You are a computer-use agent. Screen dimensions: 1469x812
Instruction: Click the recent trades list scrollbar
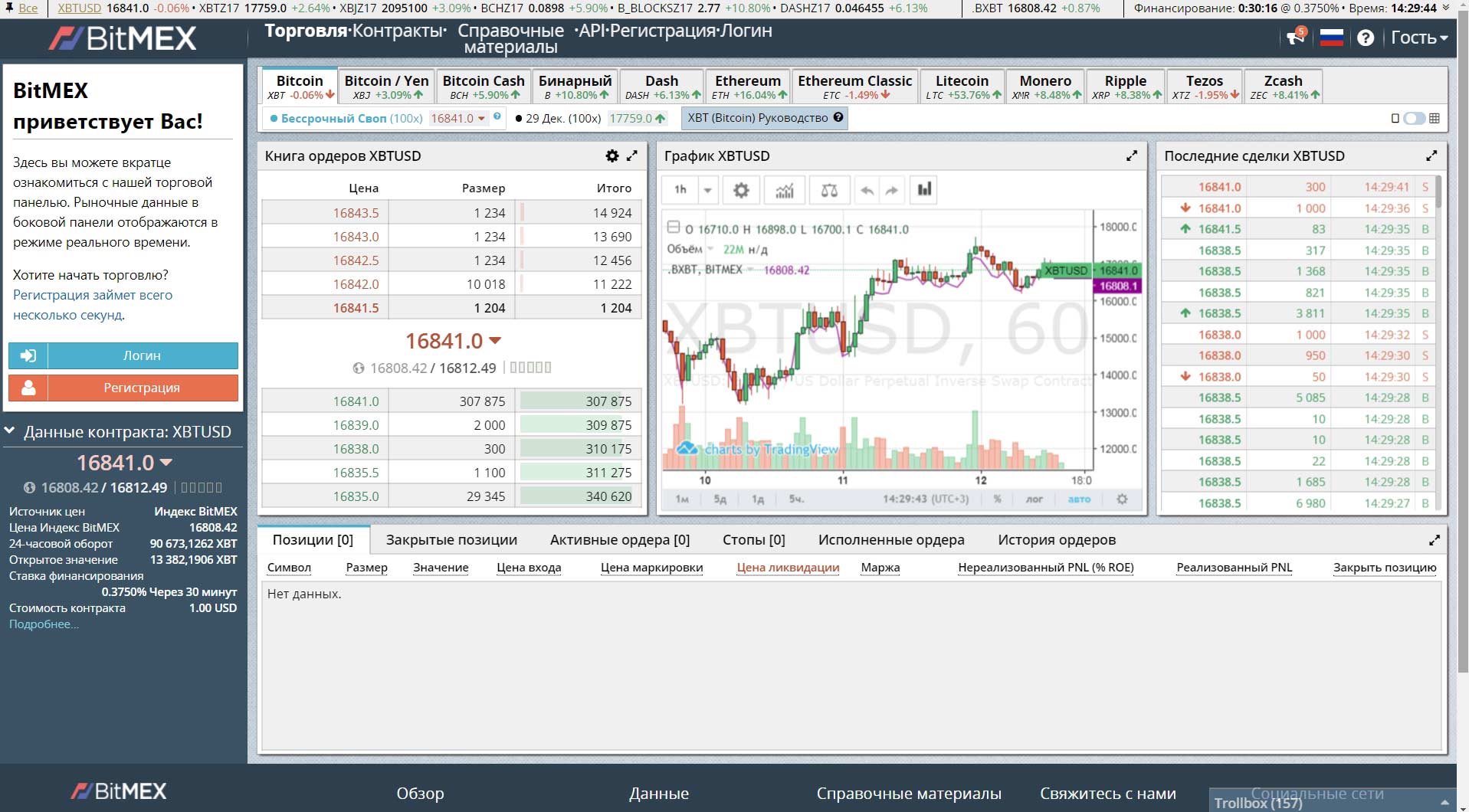(x=1438, y=192)
